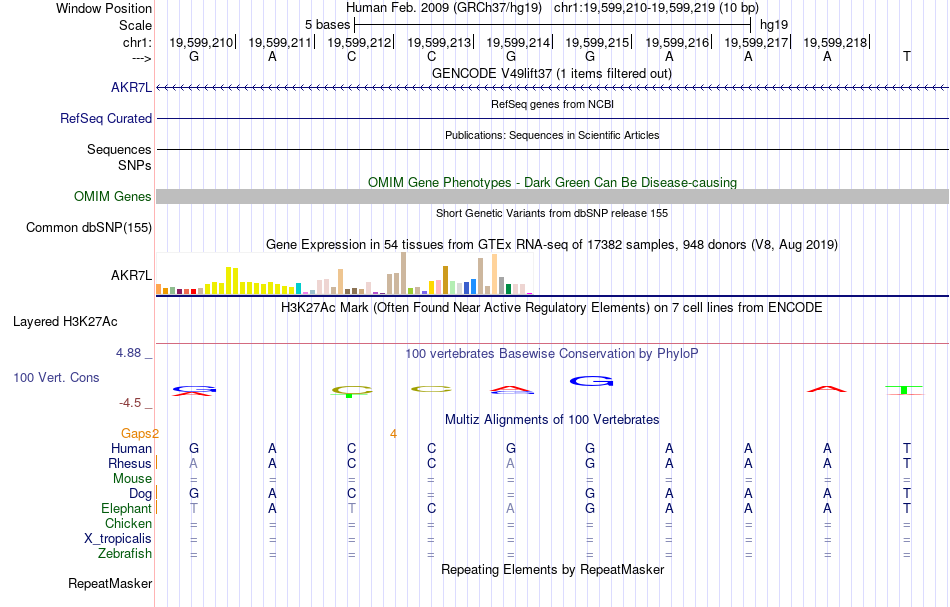Click the Chicken species row label
950x607 pixels.
coord(128,524)
